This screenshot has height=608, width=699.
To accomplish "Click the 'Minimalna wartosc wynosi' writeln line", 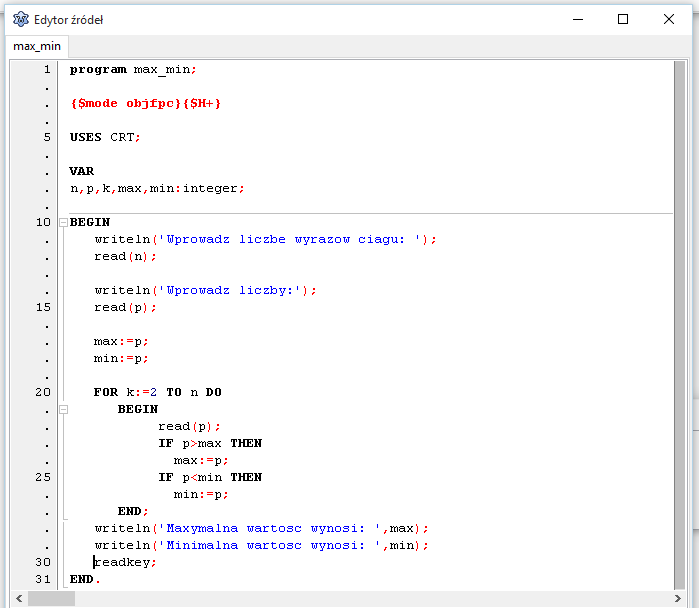I will pyautogui.click(x=261, y=546).
